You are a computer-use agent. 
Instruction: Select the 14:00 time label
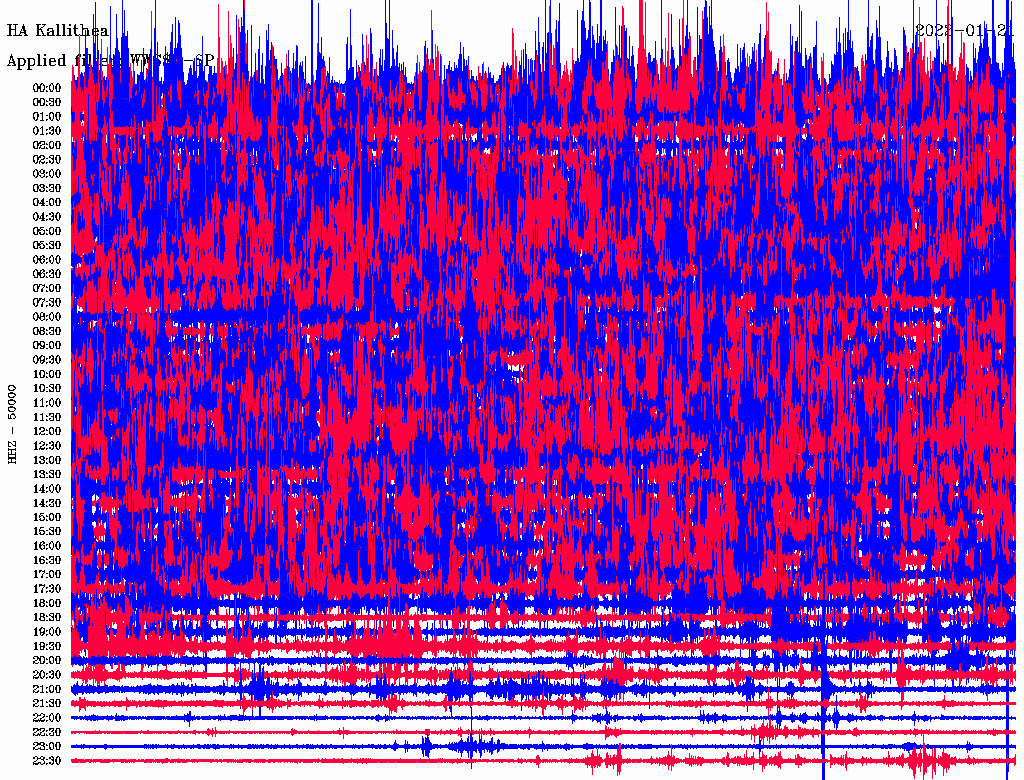[47, 489]
